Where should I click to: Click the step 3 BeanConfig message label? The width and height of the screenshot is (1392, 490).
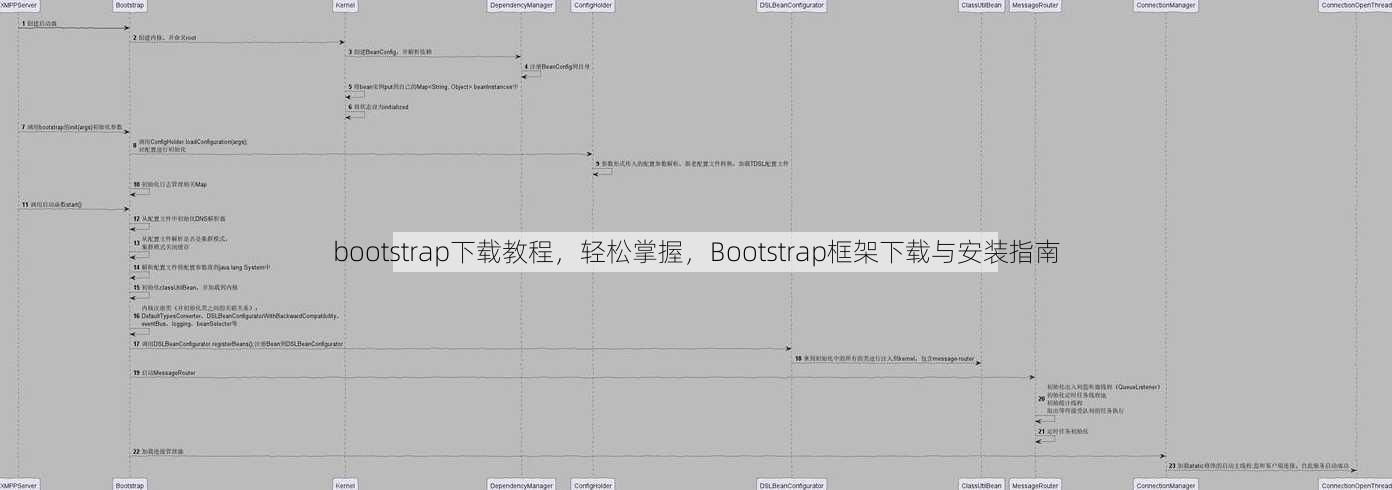(x=391, y=51)
